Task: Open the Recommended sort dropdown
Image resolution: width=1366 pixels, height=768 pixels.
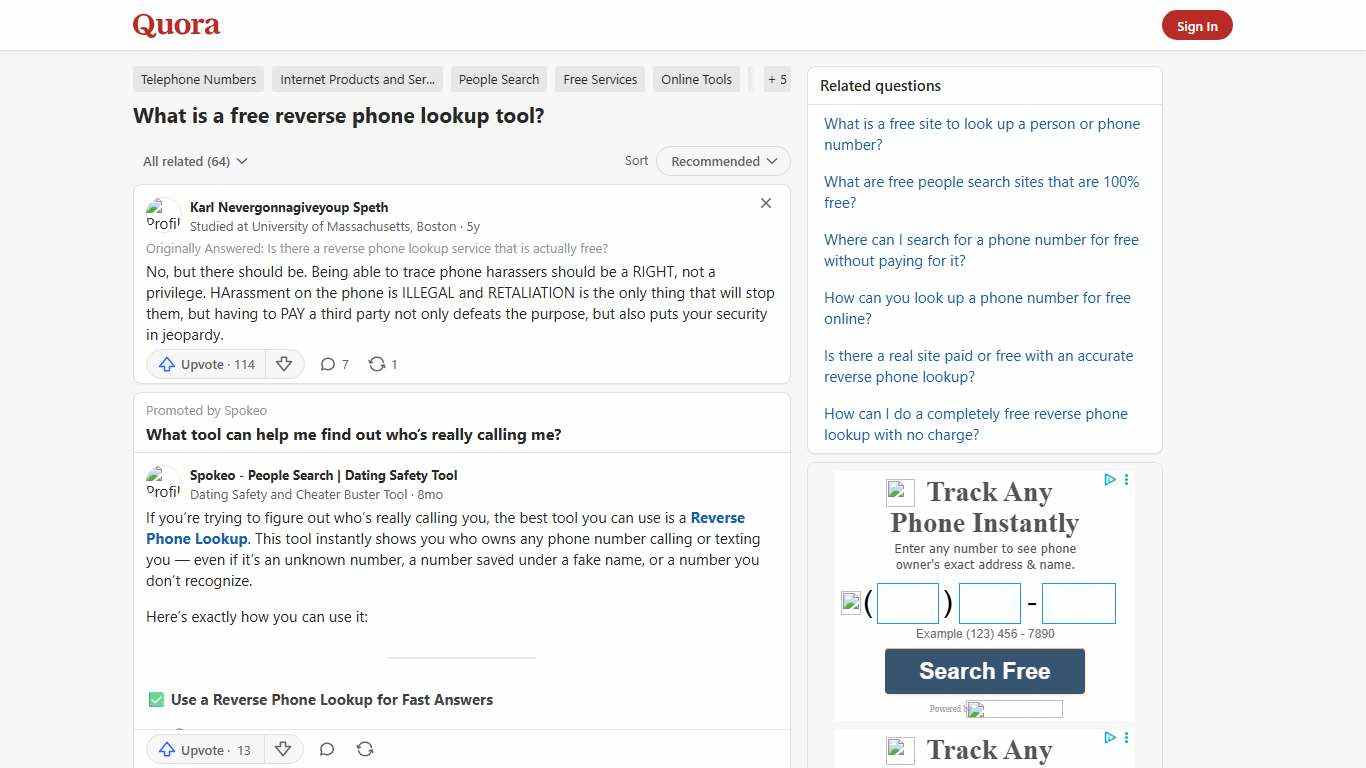Action: [x=722, y=161]
